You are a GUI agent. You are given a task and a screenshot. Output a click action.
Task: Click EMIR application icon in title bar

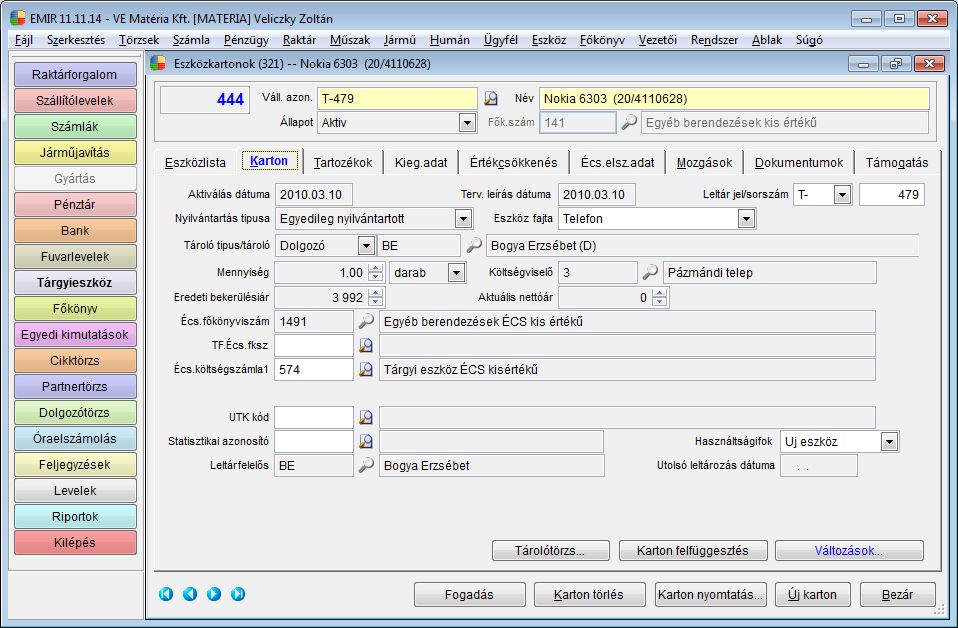(18, 18)
